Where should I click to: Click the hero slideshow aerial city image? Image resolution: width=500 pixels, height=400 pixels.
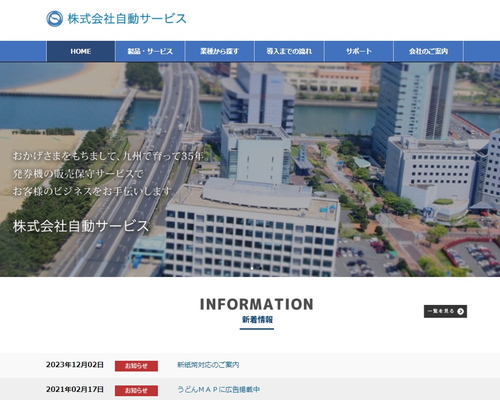[x=250, y=169]
